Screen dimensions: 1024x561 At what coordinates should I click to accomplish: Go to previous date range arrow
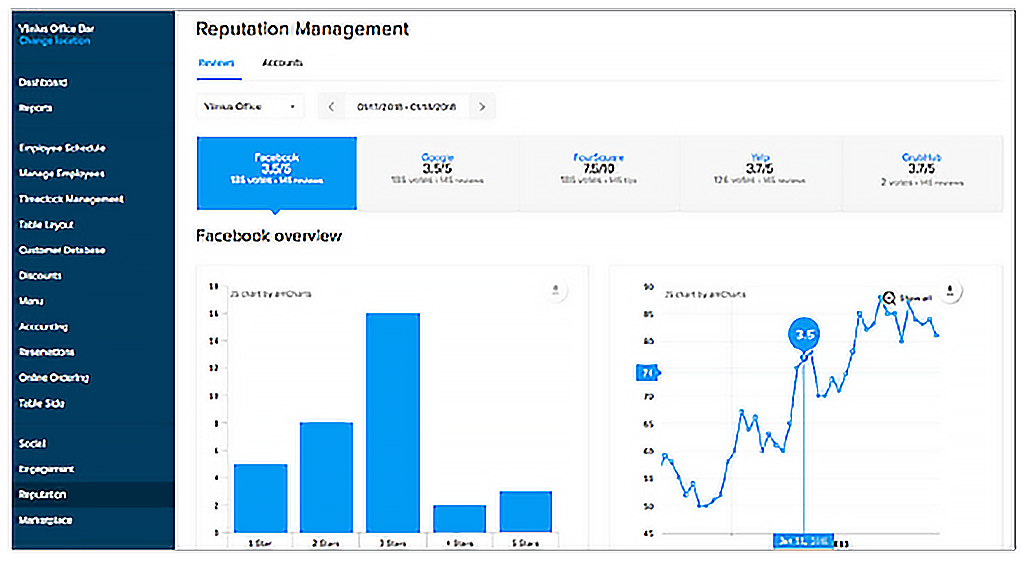[x=331, y=106]
